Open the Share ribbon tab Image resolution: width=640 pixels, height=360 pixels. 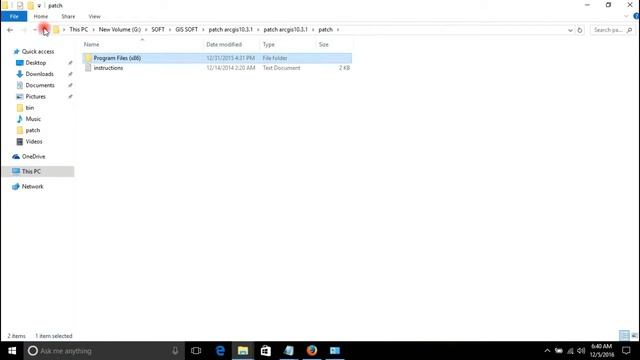(68, 16)
